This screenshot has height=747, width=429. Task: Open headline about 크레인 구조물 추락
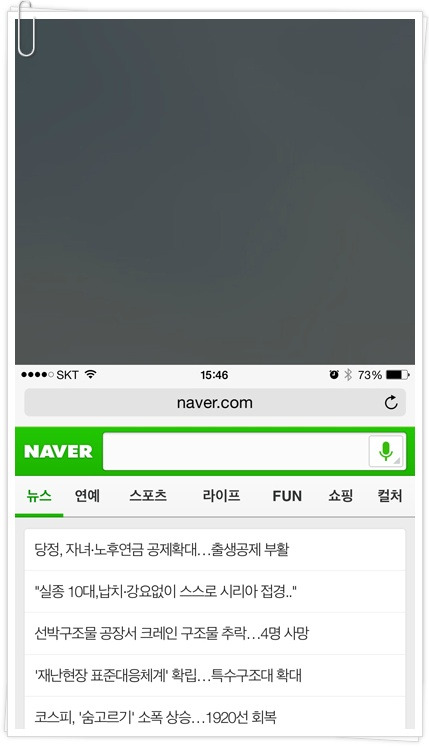(215, 634)
